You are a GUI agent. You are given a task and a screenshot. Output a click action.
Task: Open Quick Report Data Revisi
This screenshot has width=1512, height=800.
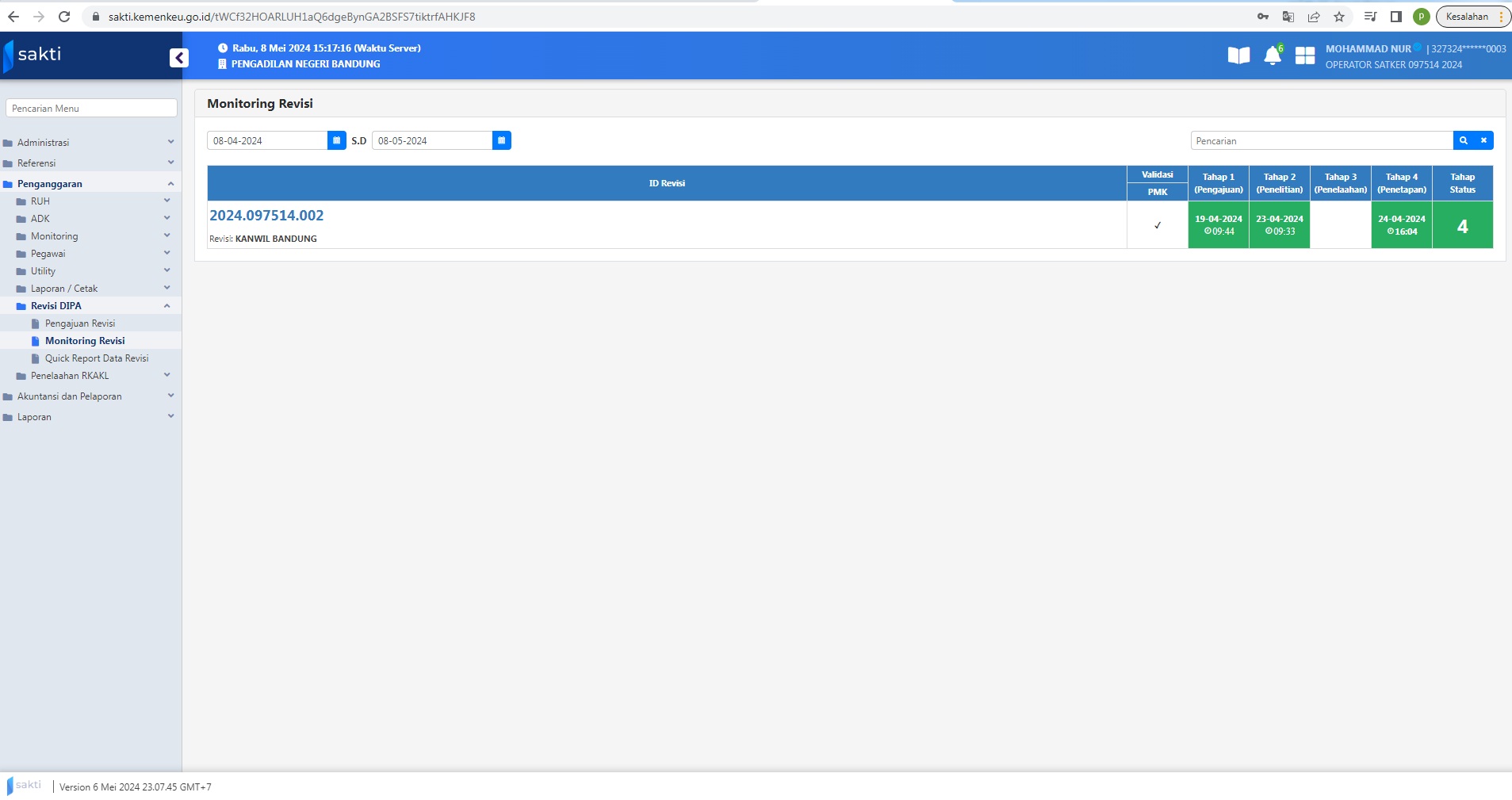click(97, 358)
